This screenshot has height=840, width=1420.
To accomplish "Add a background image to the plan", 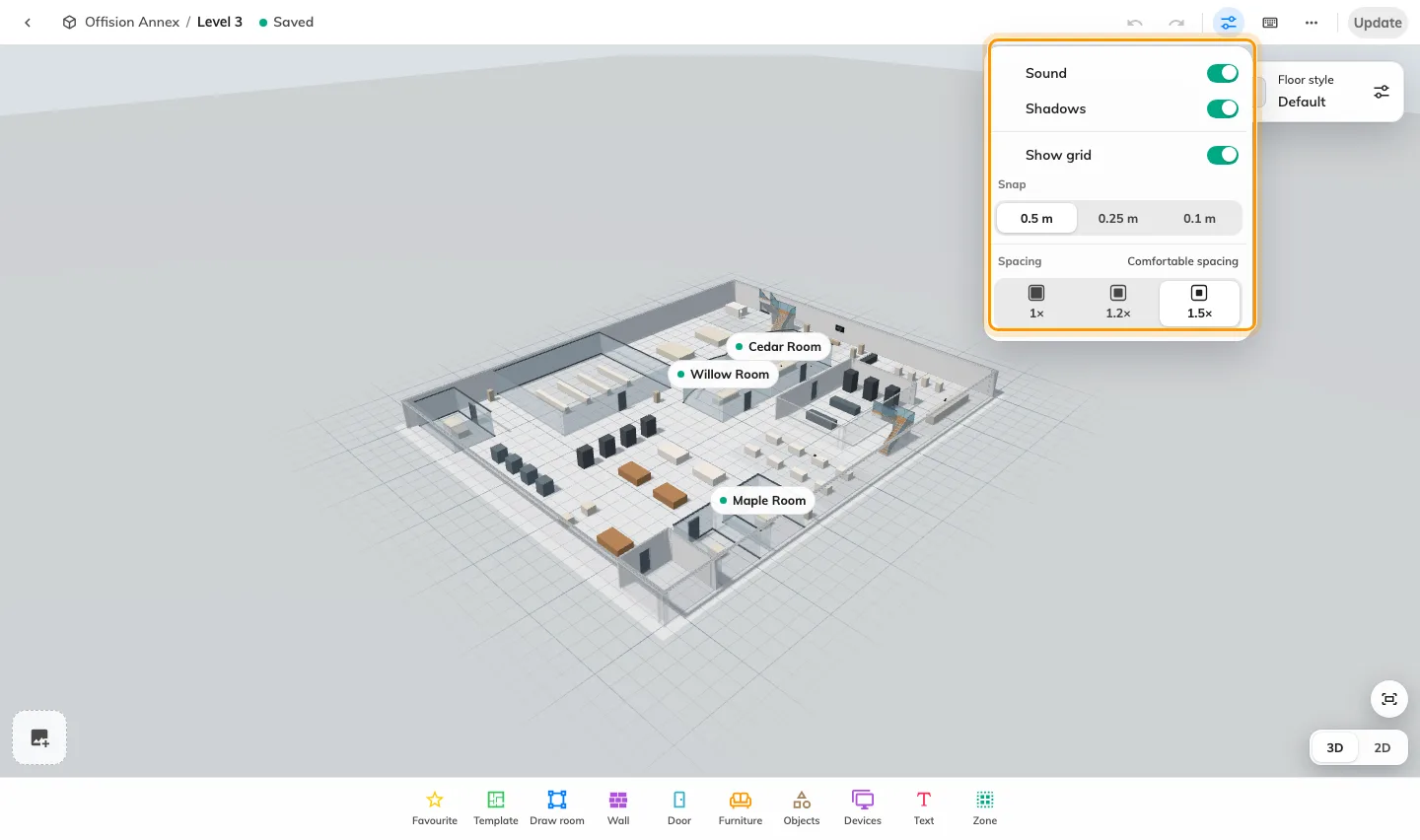I will (x=39, y=737).
